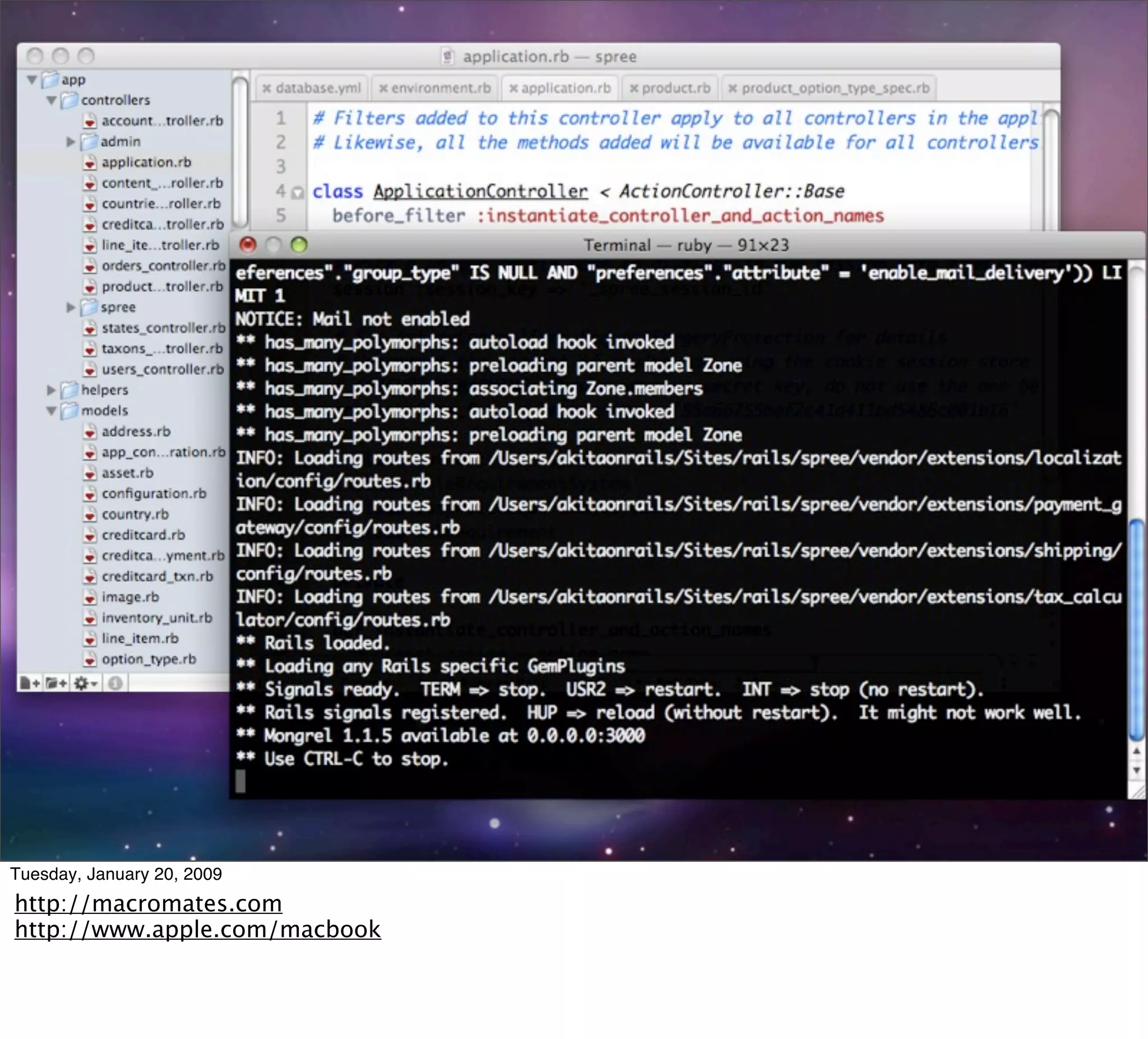Click the Terminal green zoom button
The image size is (1148, 1039).
pyautogui.click(x=299, y=245)
